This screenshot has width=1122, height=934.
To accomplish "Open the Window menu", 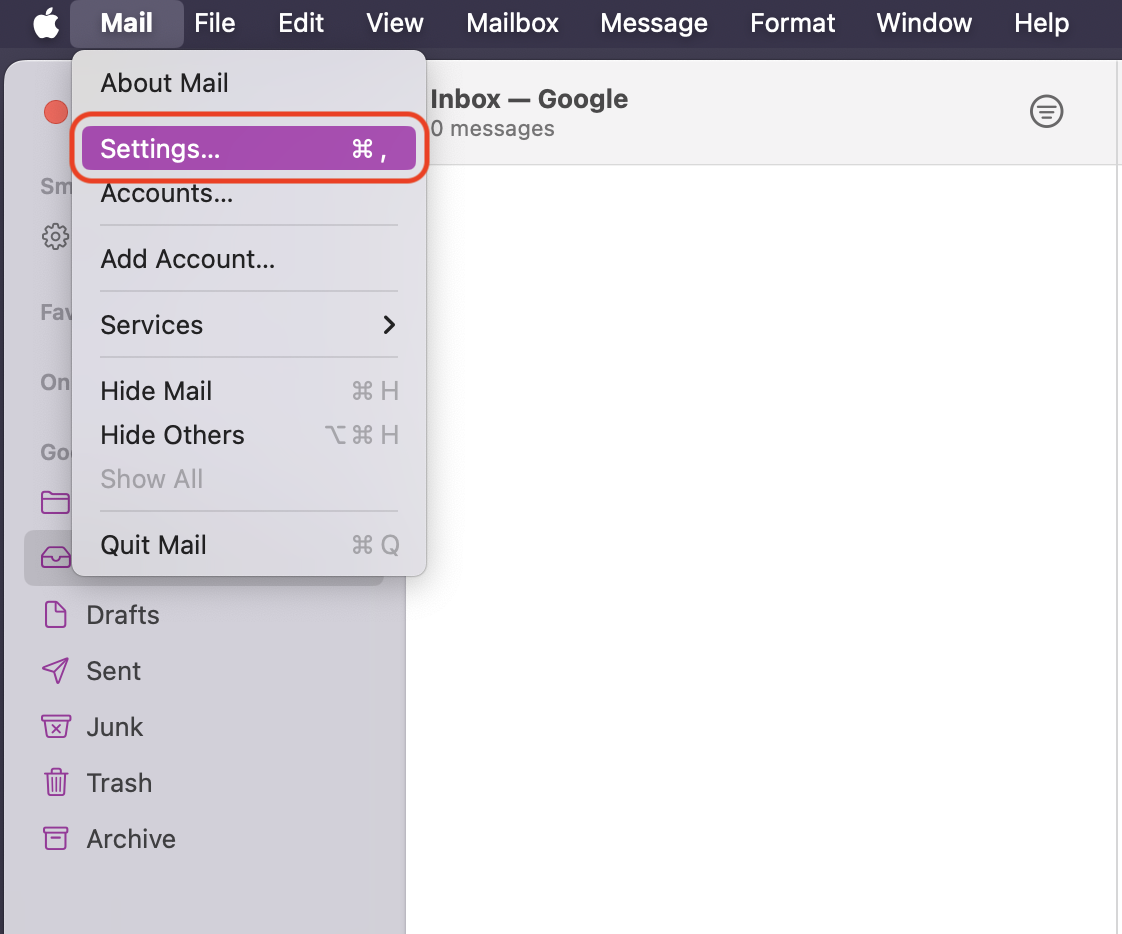I will pos(925,24).
